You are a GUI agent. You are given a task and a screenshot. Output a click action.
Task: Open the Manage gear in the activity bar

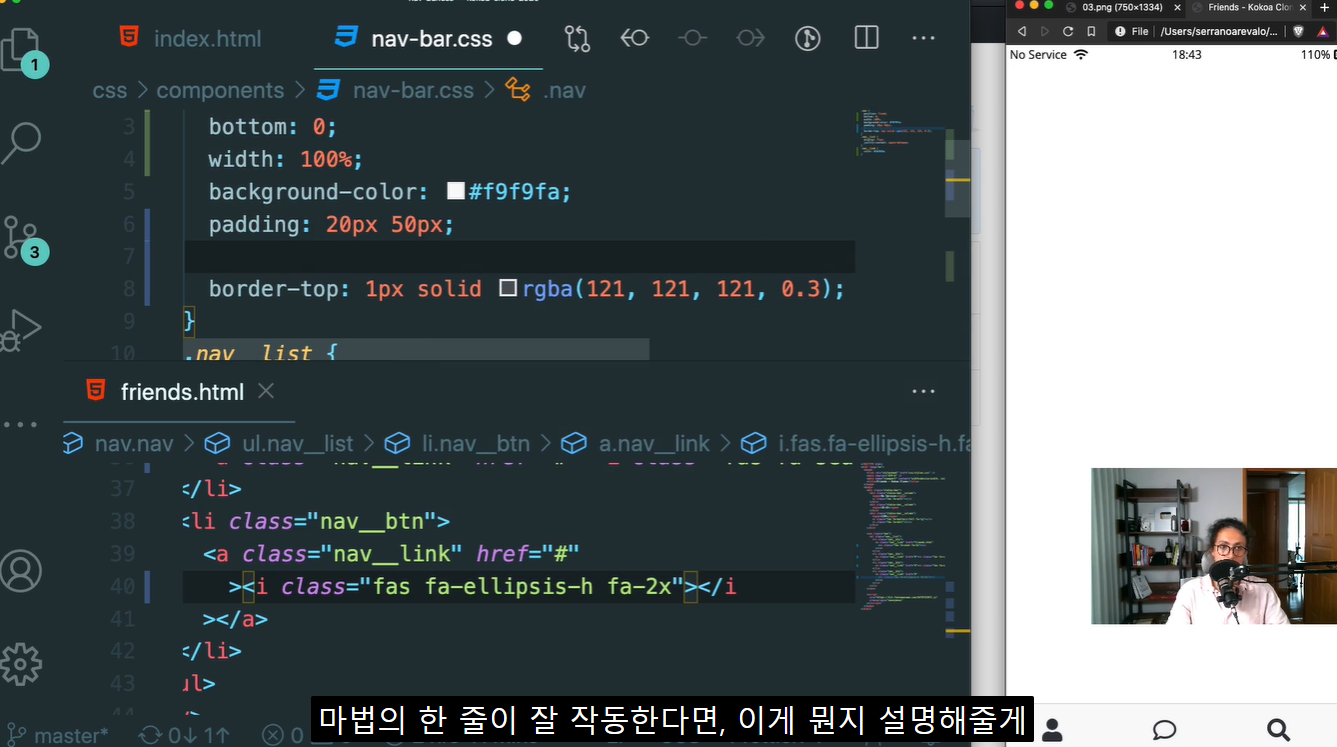20,664
